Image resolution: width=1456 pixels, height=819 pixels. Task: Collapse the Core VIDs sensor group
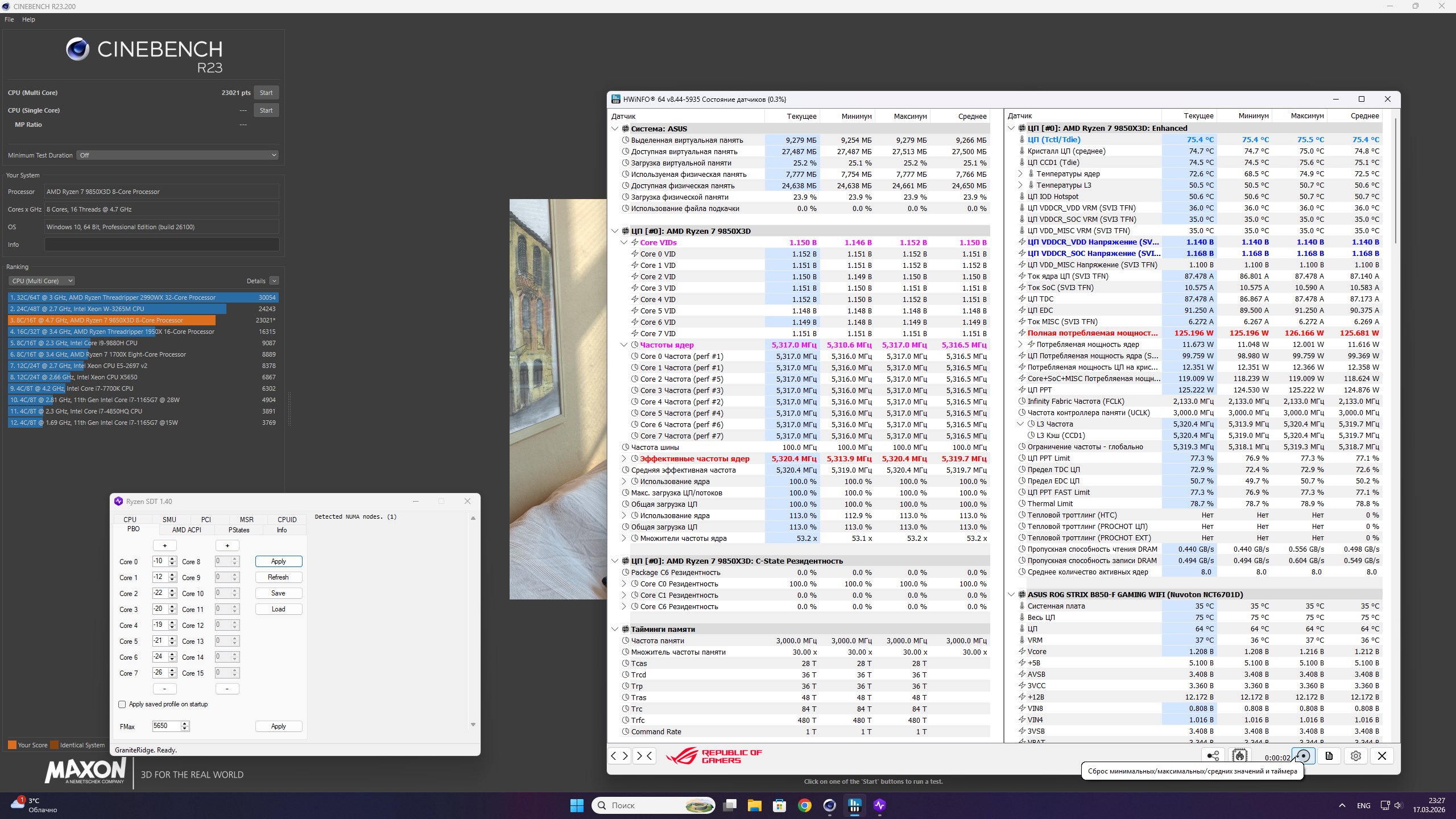click(624, 242)
